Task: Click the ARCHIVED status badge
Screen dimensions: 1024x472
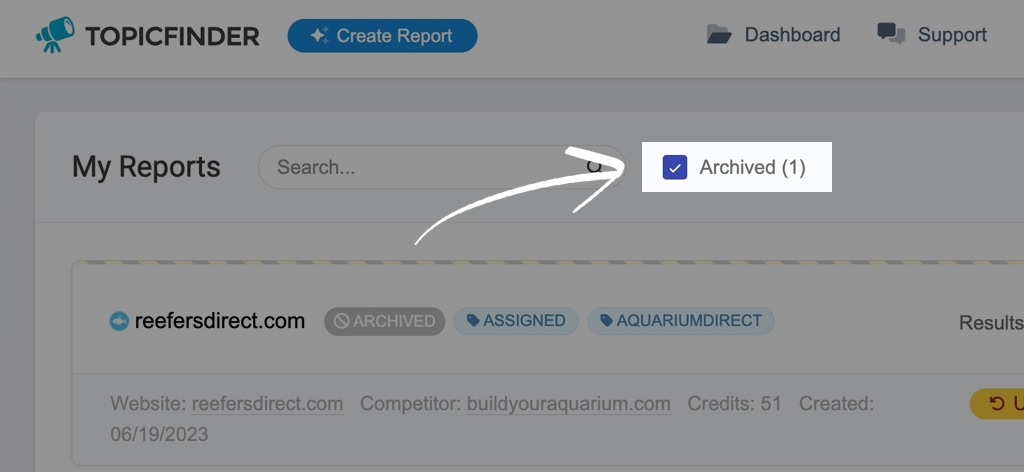Action: click(385, 321)
